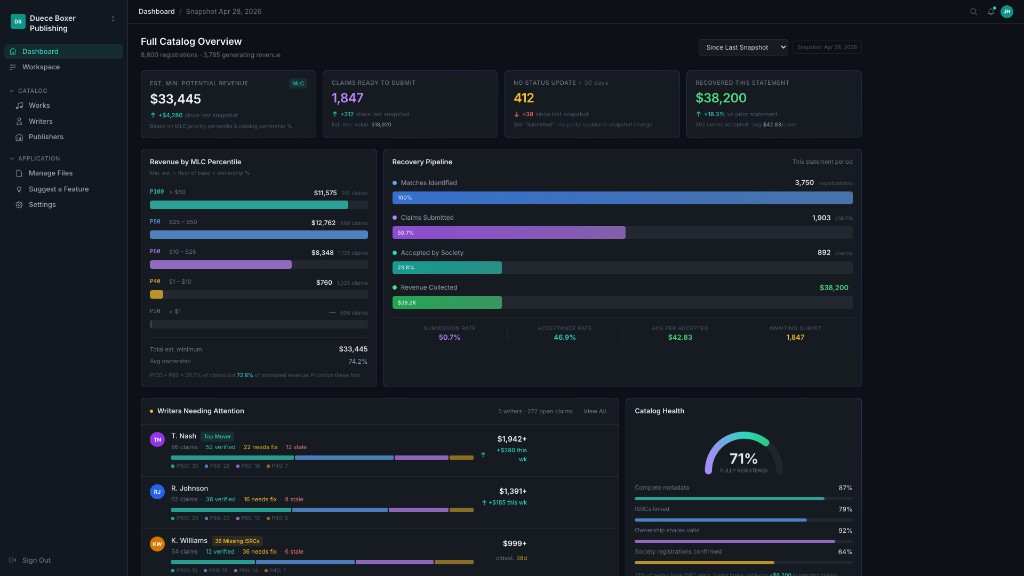
Task: Click Est. Min. Potential Revenue $33,445
Action: (x=176, y=99)
